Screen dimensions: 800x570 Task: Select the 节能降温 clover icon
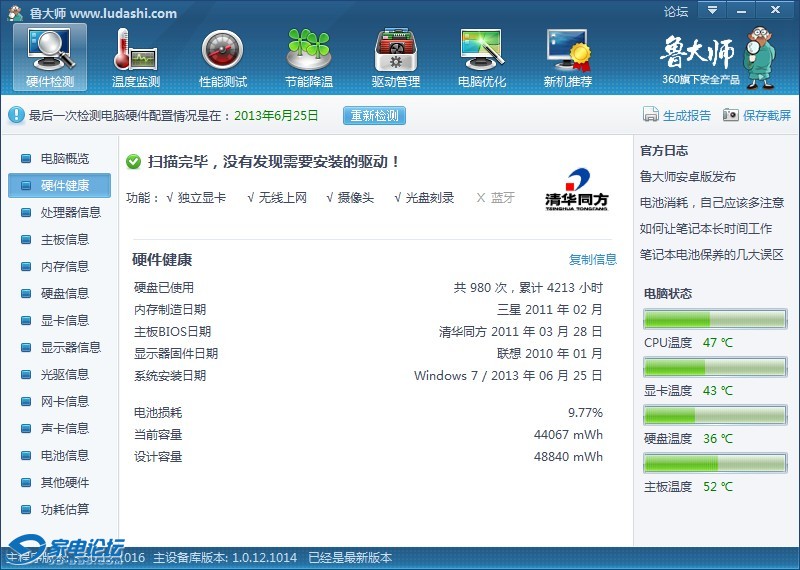[308, 50]
